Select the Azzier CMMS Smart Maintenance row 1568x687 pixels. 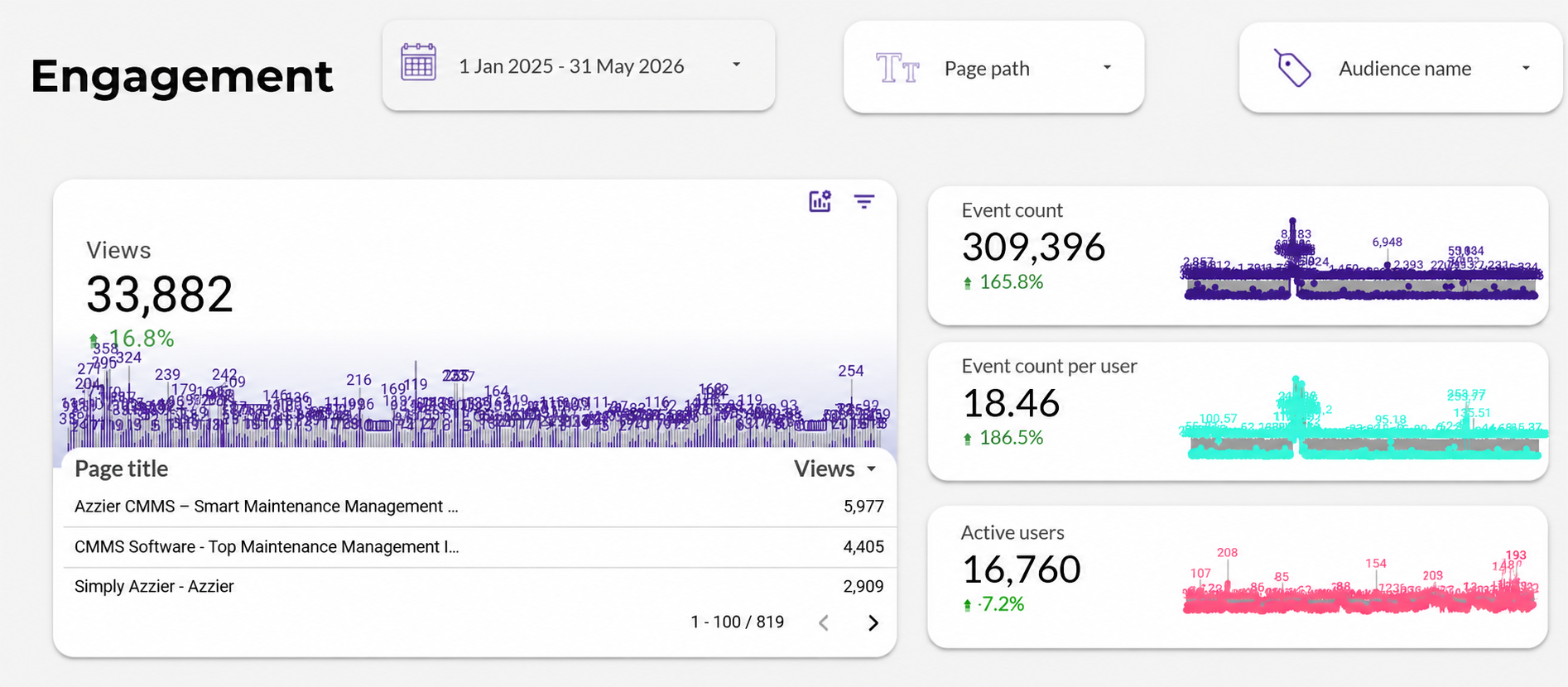point(479,507)
